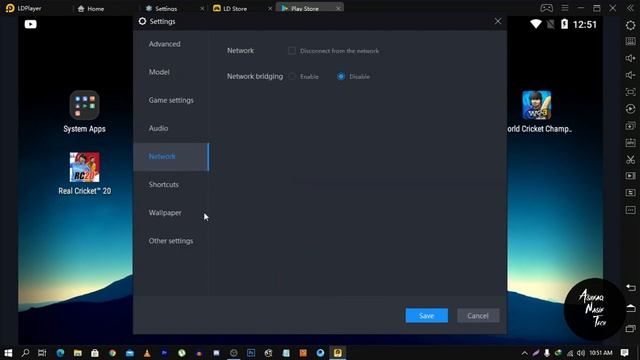Check Disconnect from the network checkbox
Image resolution: width=640 pixels, height=360 pixels.
tap(291, 51)
